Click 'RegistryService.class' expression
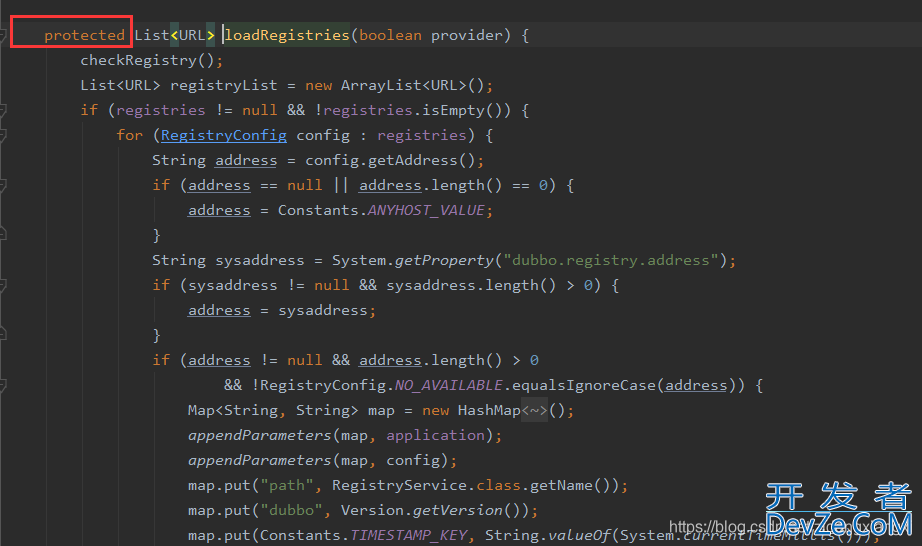922x546 pixels. pos(426,485)
